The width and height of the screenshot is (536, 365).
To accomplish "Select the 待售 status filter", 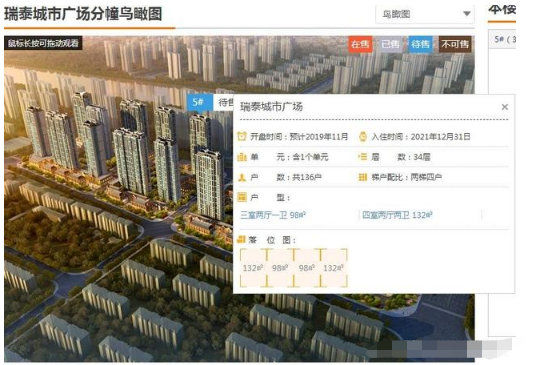I will coord(420,44).
